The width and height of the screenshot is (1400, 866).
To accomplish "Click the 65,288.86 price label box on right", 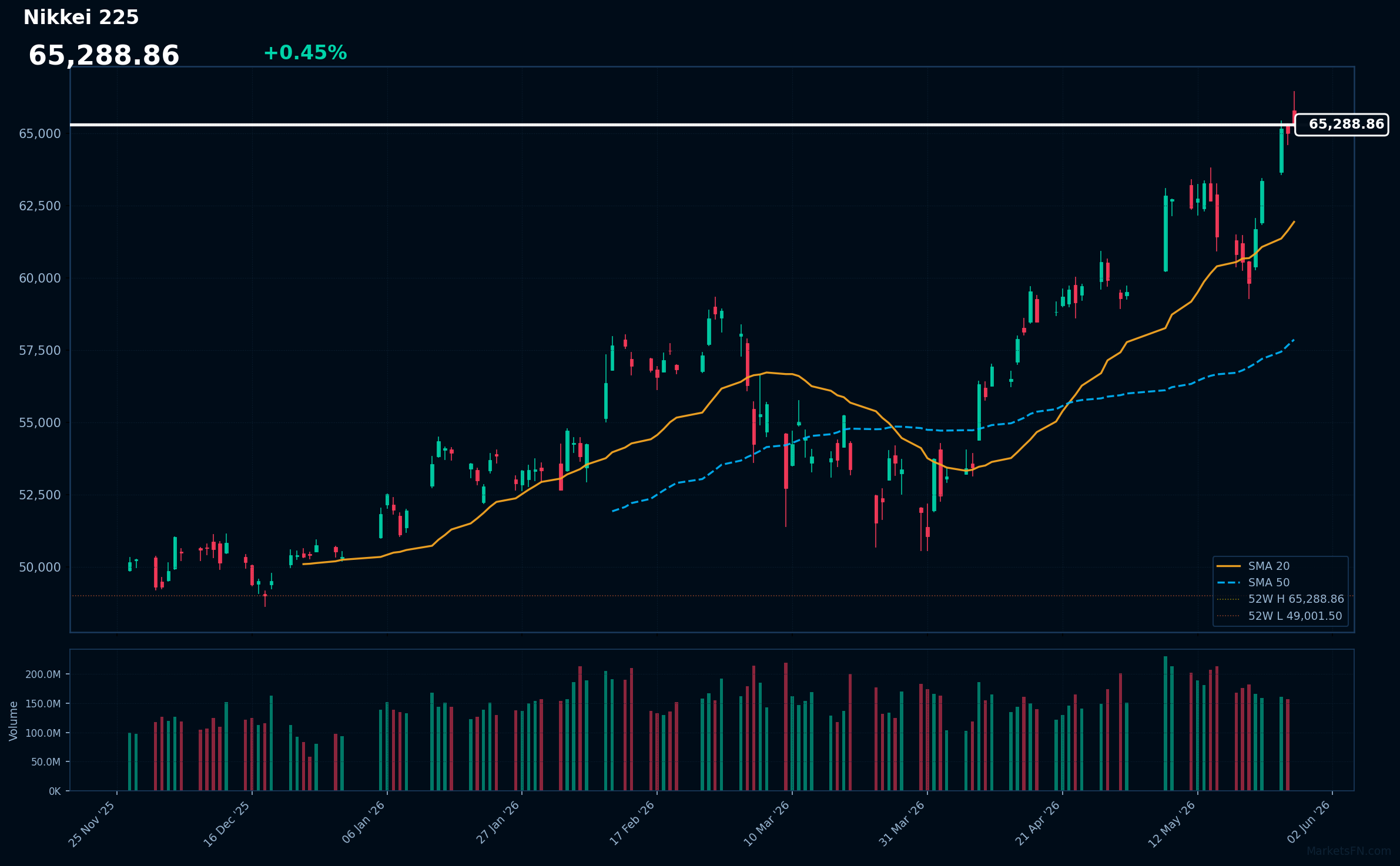I will click(x=1342, y=125).
